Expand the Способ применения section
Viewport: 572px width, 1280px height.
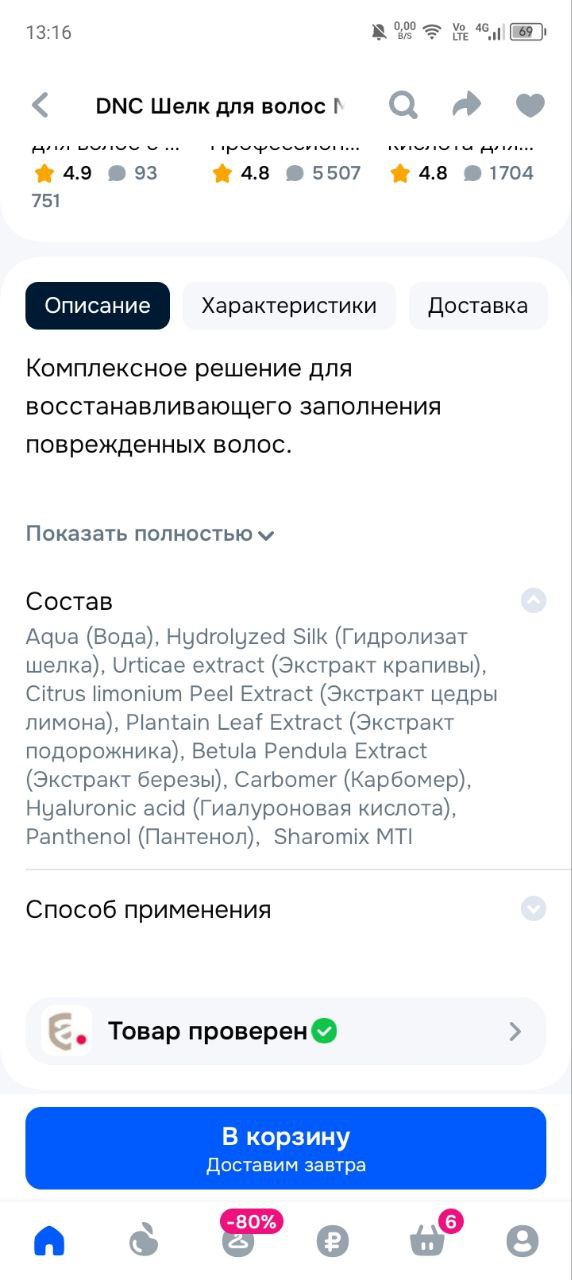click(534, 908)
